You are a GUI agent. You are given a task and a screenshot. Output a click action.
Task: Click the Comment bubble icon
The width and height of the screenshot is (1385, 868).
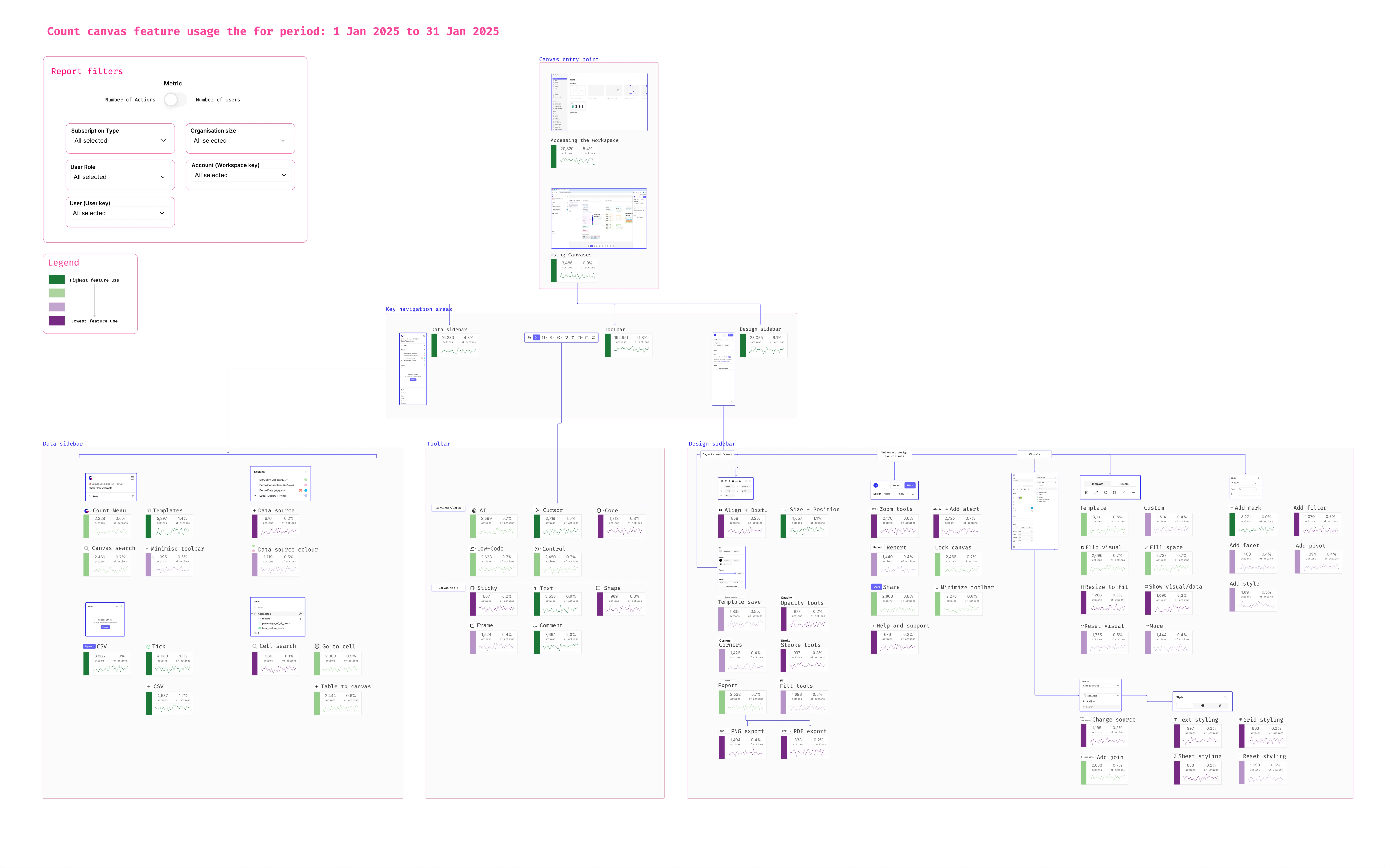coord(535,625)
